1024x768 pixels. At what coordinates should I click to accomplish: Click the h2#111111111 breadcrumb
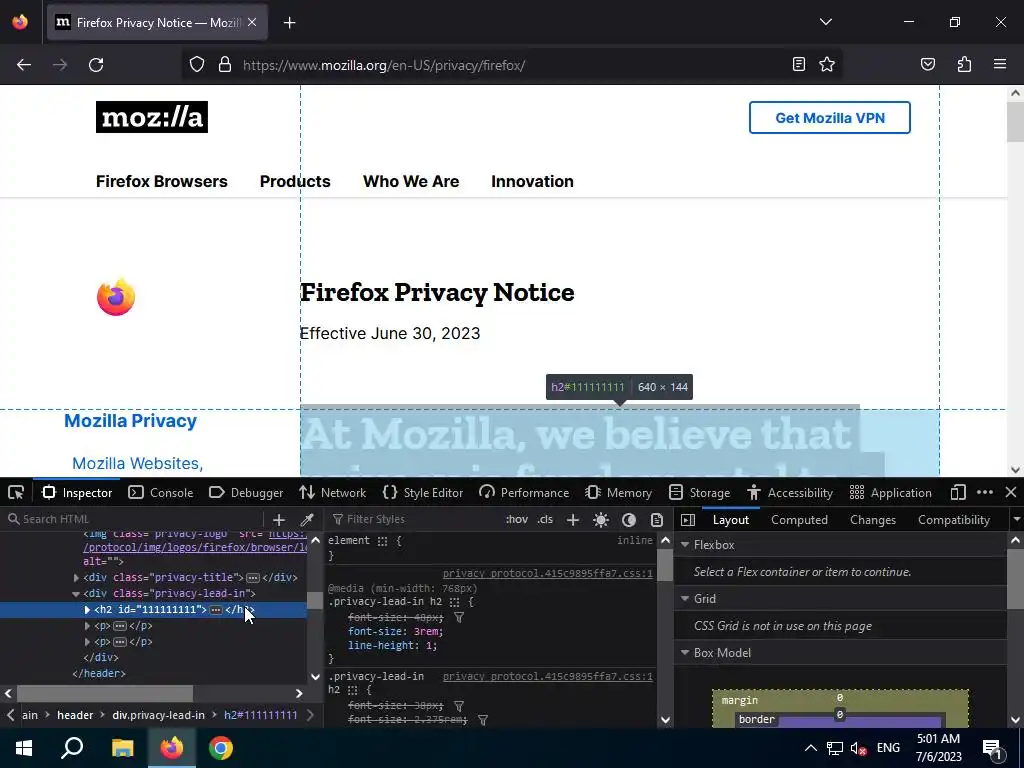[x=261, y=715]
